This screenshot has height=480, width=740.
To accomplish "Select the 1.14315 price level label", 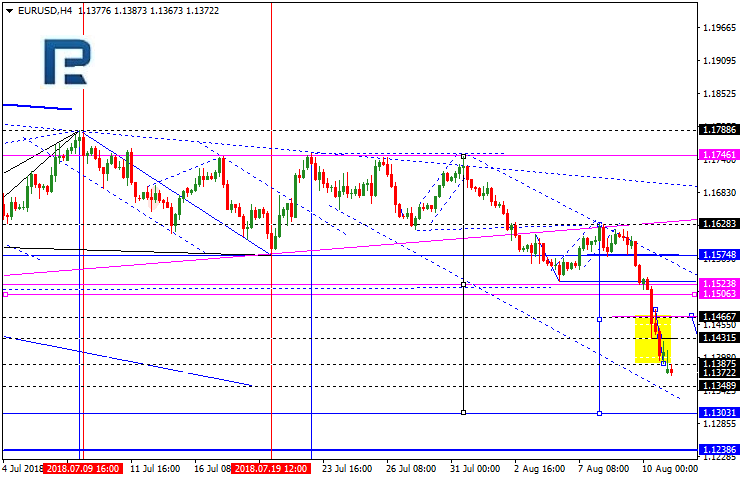I will tap(719, 337).
